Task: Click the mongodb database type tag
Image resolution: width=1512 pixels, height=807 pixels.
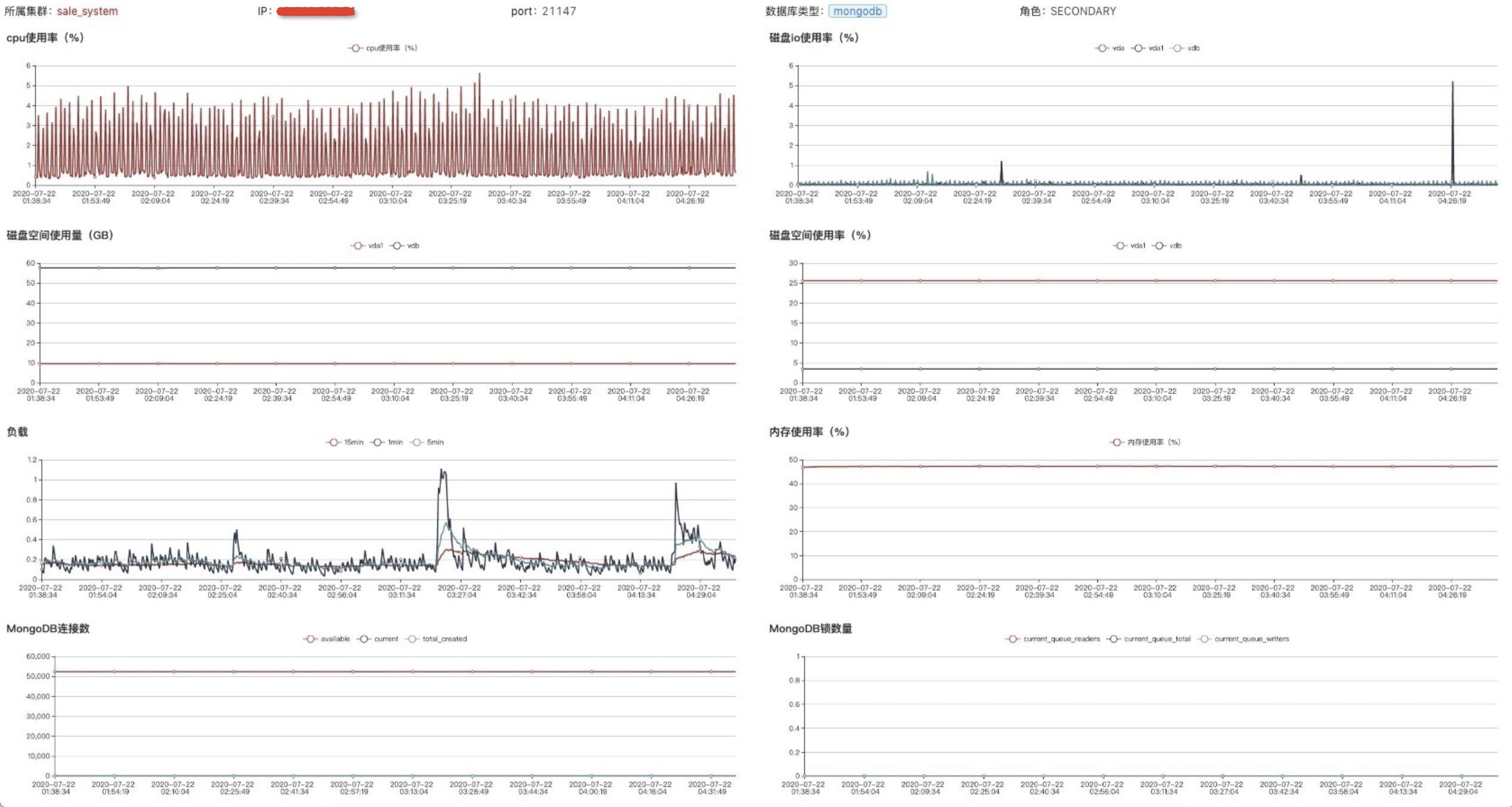Action: click(x=857, y=11)
